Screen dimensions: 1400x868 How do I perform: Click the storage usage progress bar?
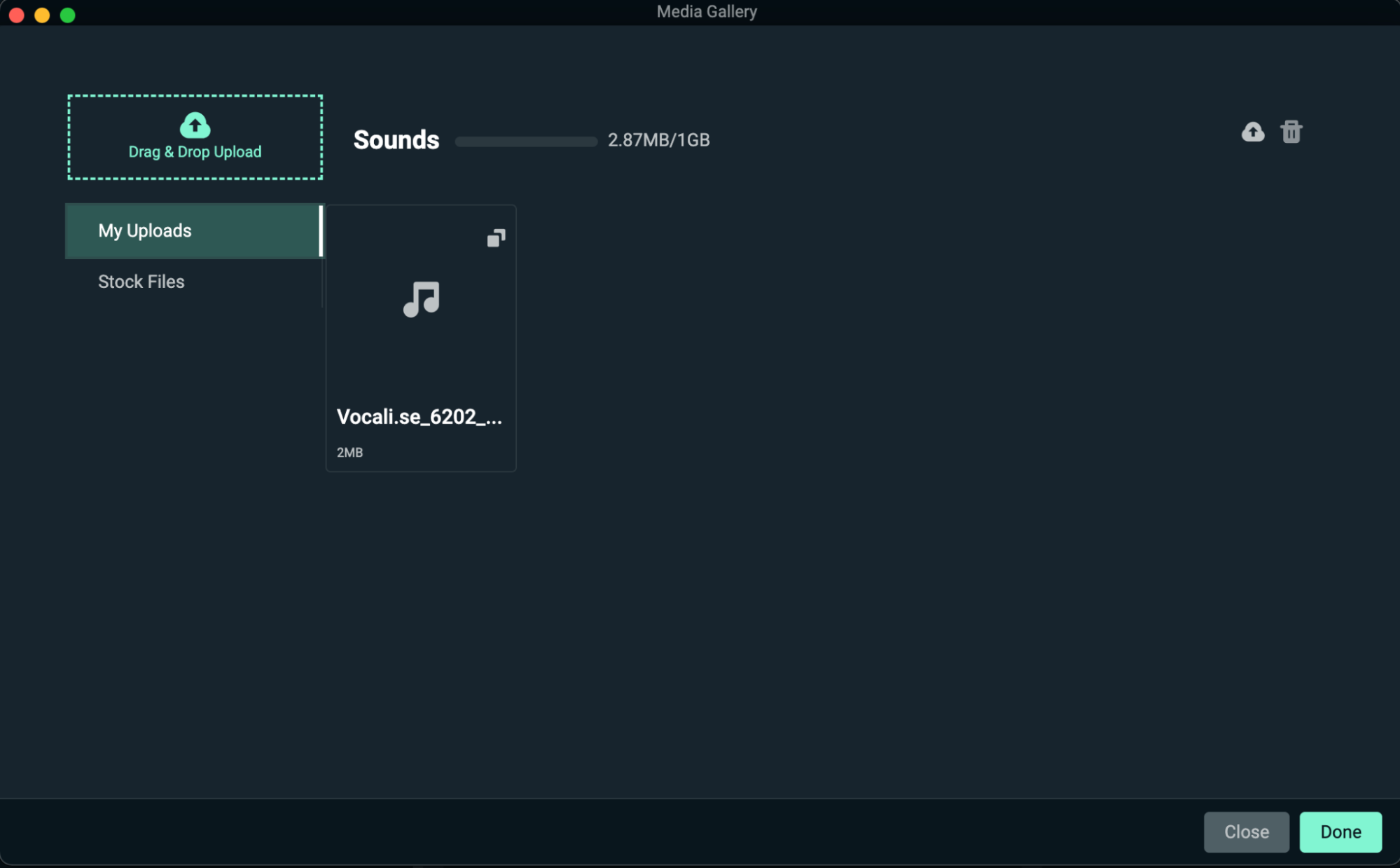point(526,142)
